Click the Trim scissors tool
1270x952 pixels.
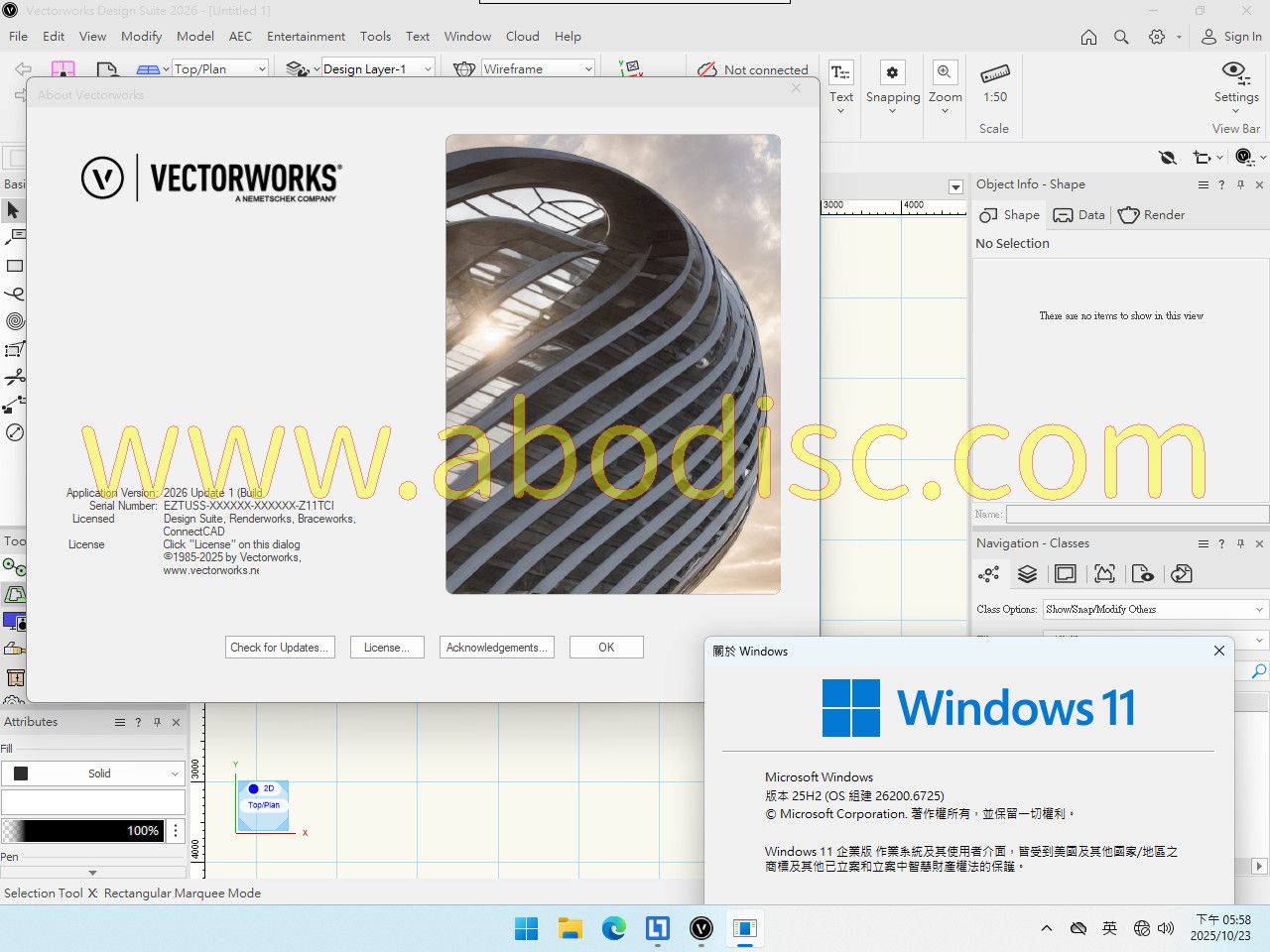tap(15, 377)
